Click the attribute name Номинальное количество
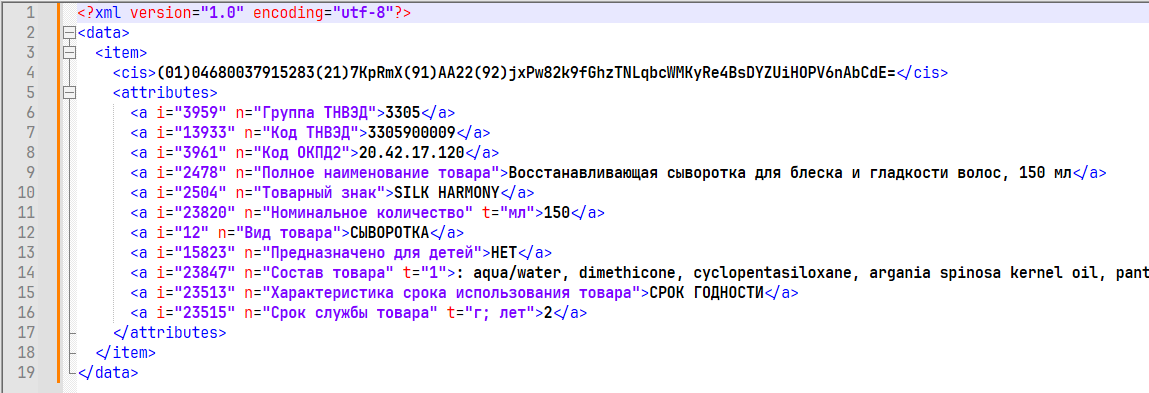1149x393 pixels. tap(368, 213)
